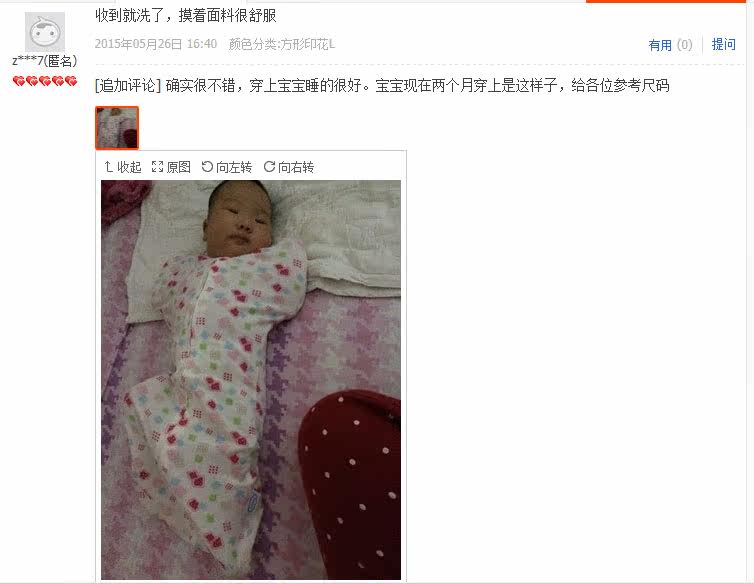Rotate photo right with 向右转
This screenshot has width=754, height=584.
[x=289, y=167]
